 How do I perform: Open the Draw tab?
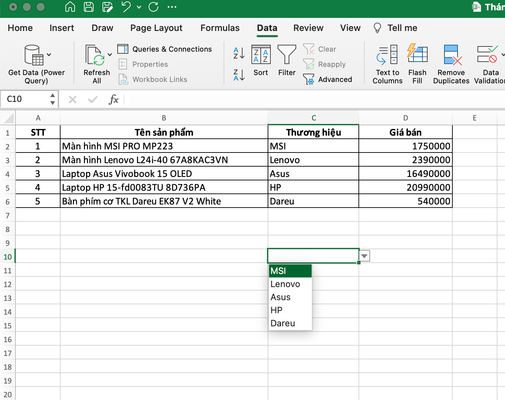pos(102,28)
